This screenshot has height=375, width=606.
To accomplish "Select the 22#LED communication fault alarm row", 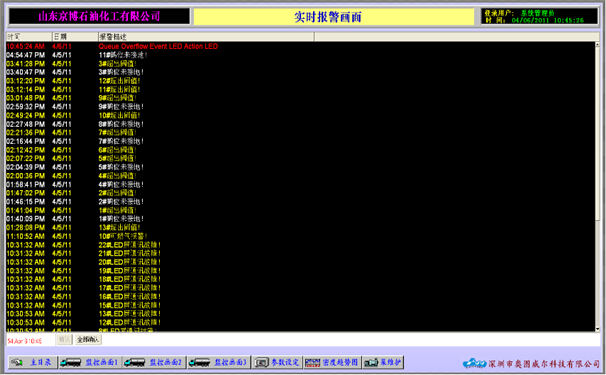I will (x=300, y=245).
